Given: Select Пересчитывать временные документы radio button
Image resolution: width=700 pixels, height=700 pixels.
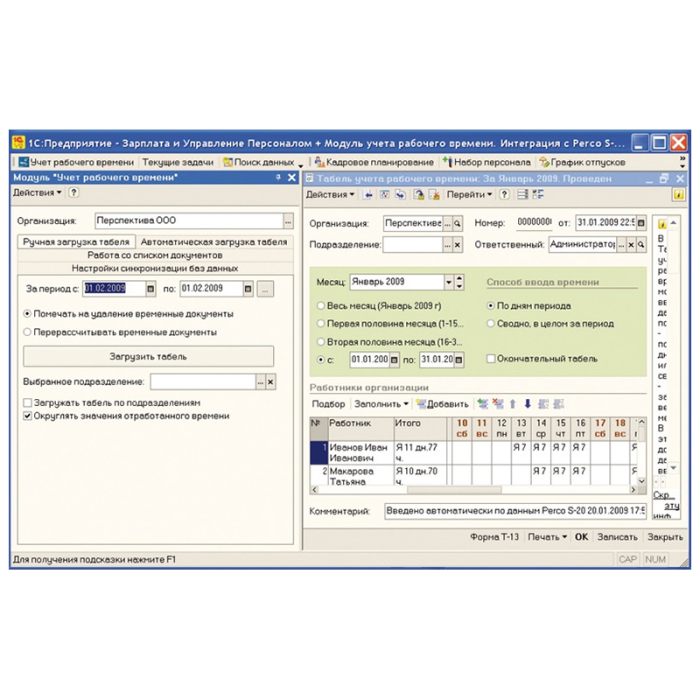Looking at the screenshot, I should click(x=27, y=332).
